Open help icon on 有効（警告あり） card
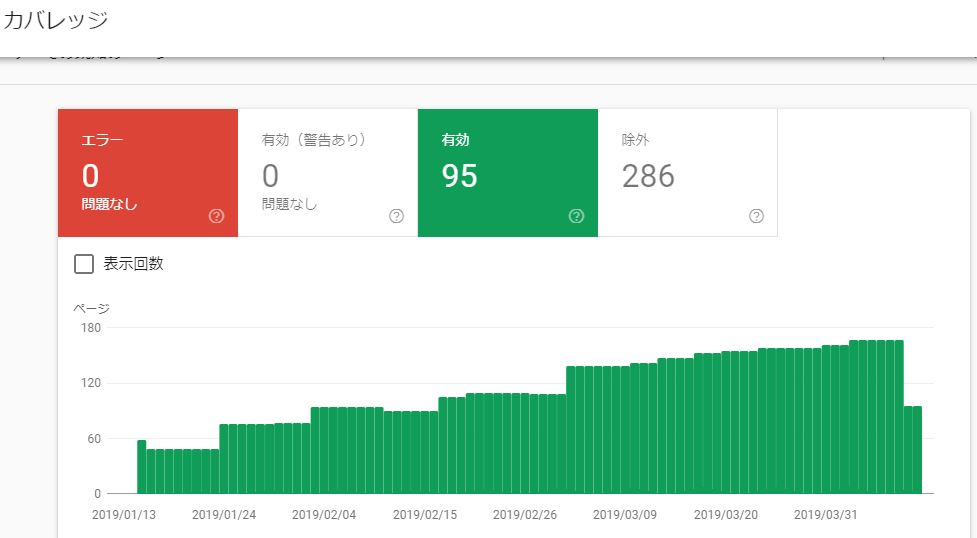Viewport: 977px width, 538px height. click(x=396, y=216)
